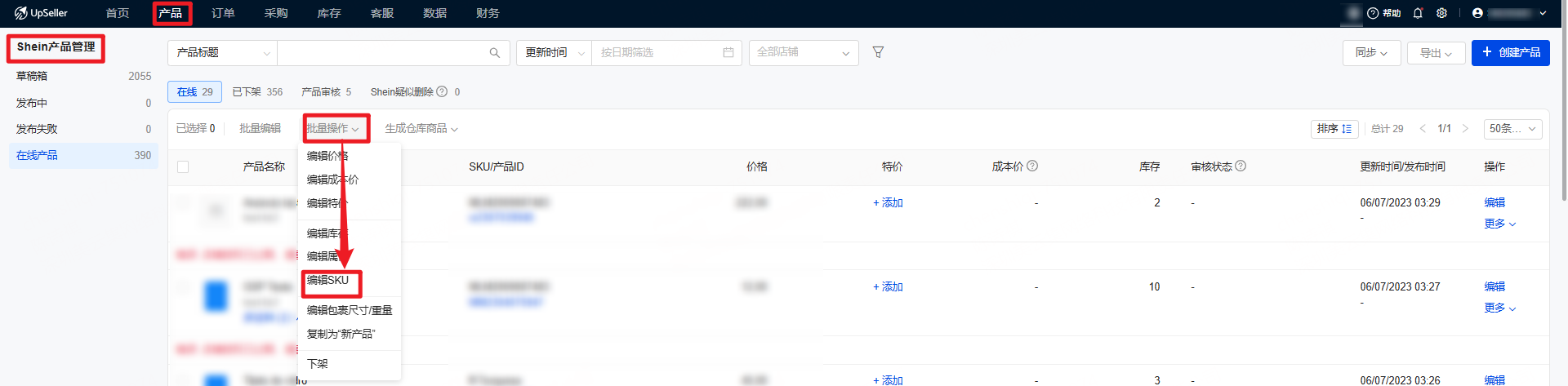Screen dimensions: 1568x386
Task: Expand 更多 for the 03:27 row
Action: 1499,308
